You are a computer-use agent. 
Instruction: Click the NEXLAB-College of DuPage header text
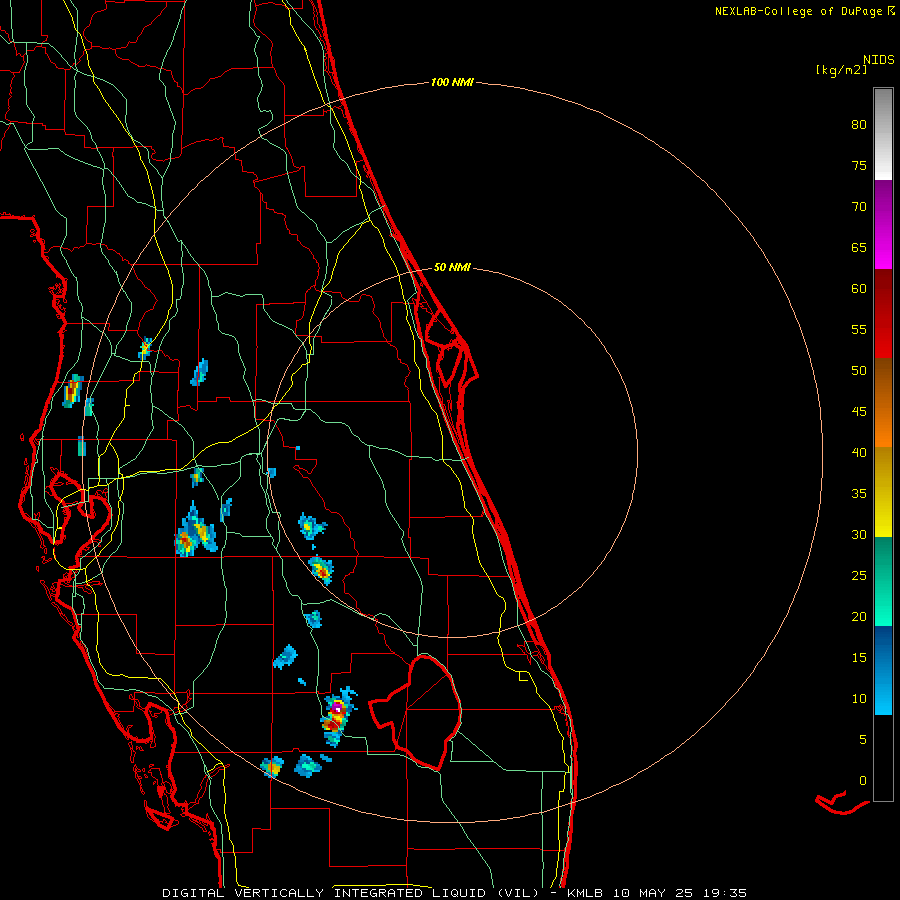coord(800,11)
